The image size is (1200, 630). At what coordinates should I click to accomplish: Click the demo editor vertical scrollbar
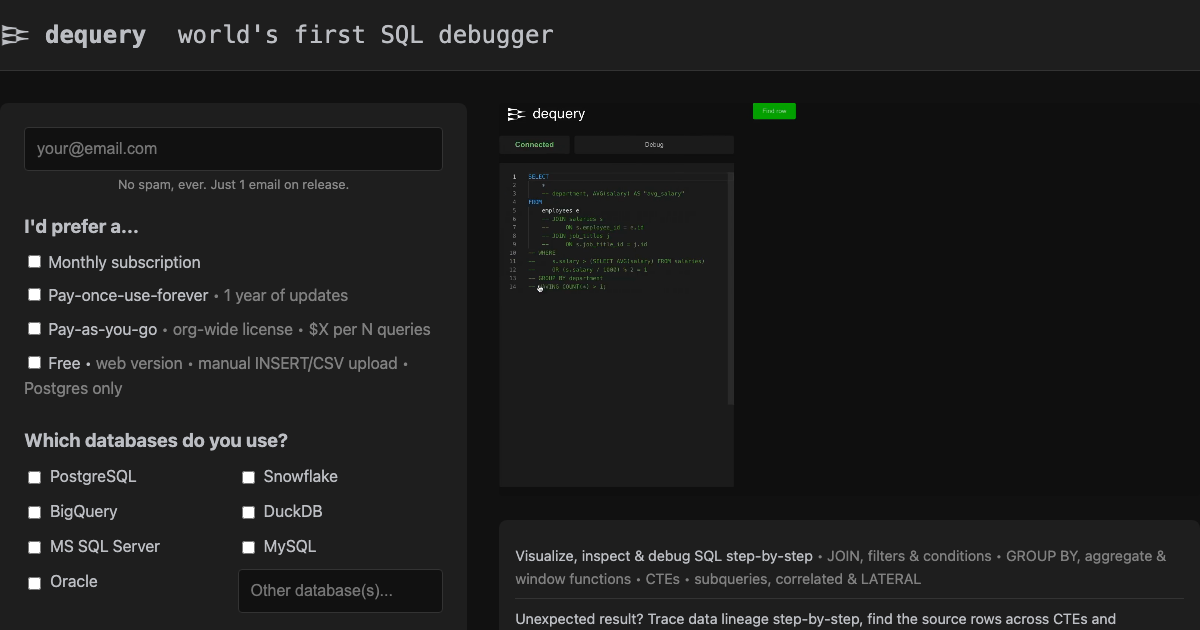coord(731,288)
